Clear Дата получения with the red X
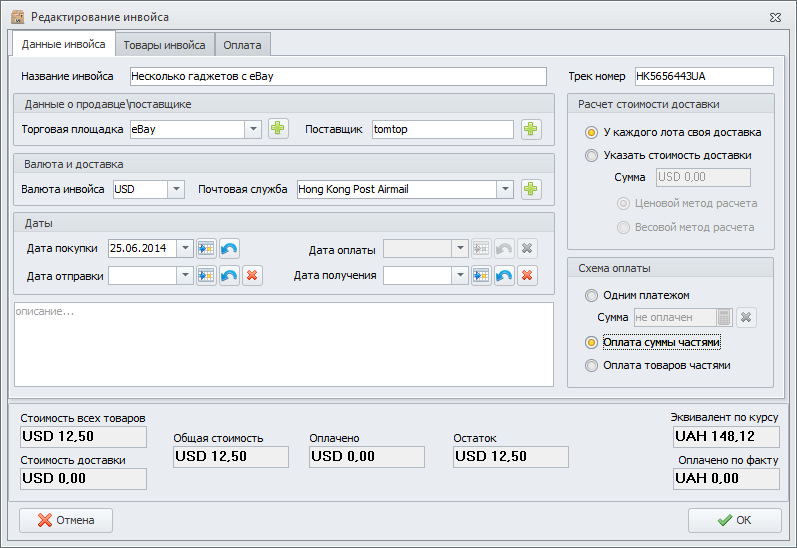This screenshot has height=548, width=797. [x=527, y=275]
